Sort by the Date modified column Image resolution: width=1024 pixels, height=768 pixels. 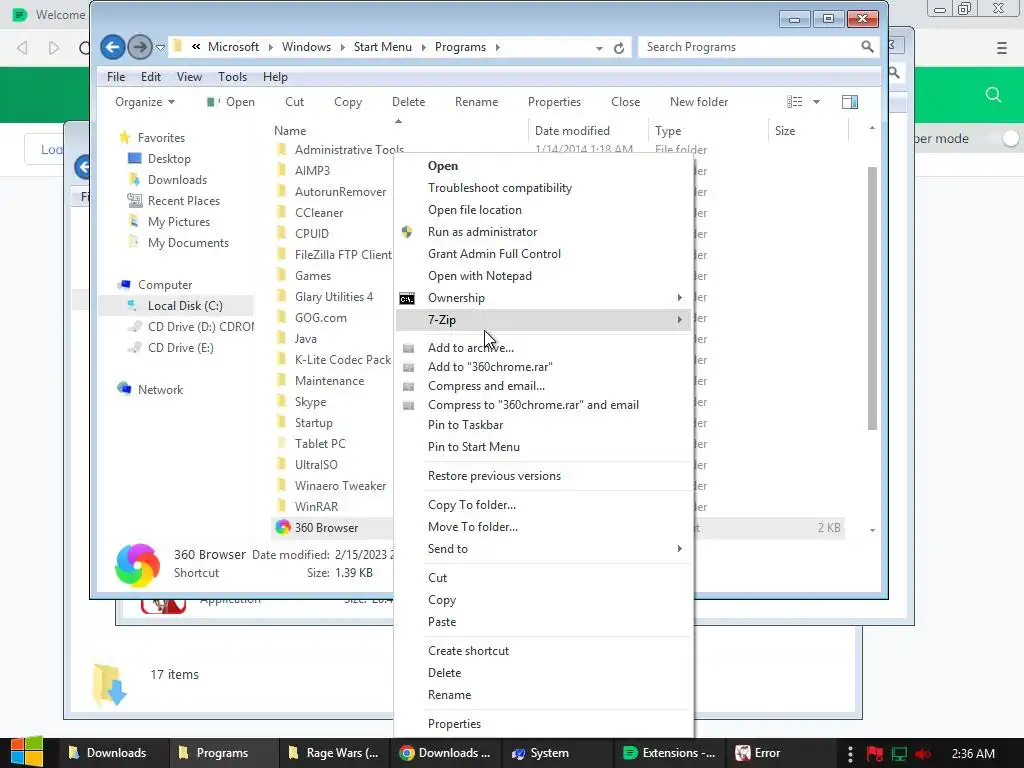[572, 131]
